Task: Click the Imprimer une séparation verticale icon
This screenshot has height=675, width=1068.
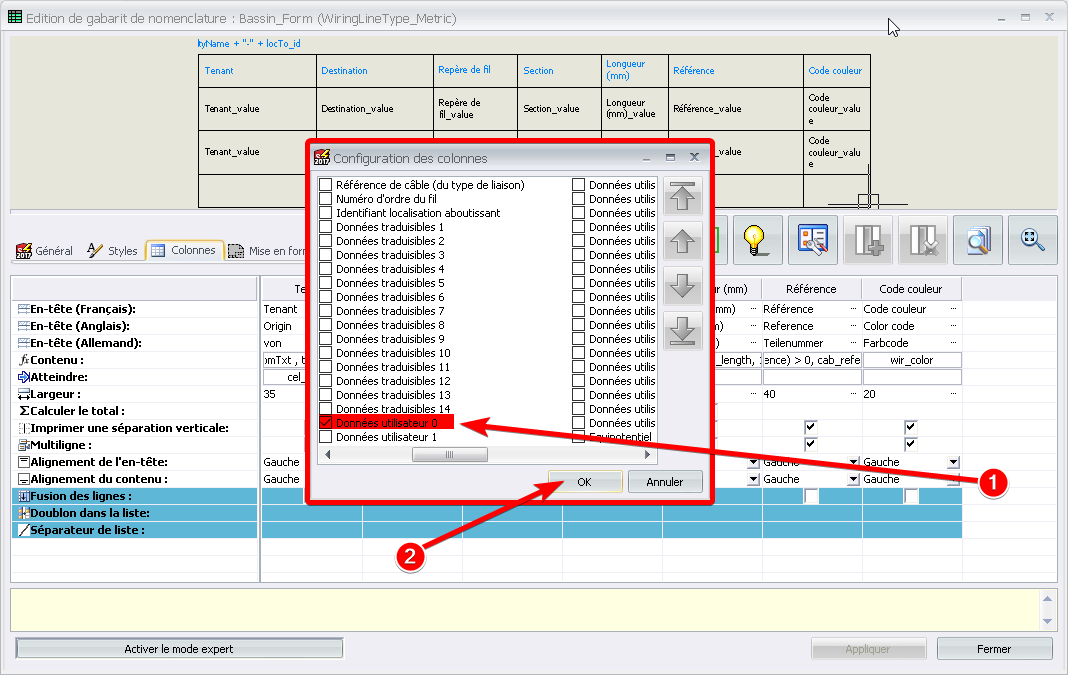Action: click(24, 428)
